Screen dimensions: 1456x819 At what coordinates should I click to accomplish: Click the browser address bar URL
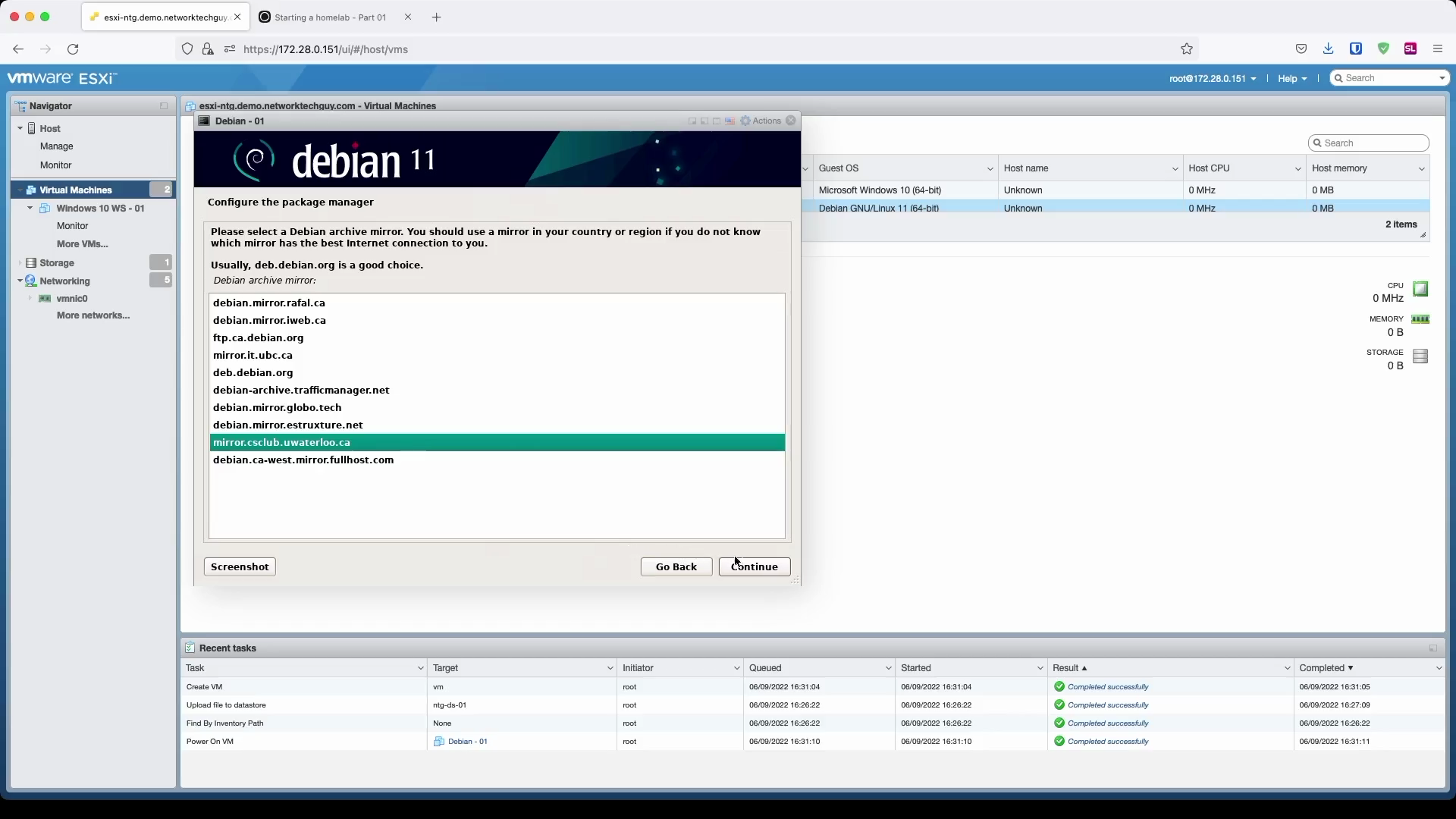pos(325,49)
